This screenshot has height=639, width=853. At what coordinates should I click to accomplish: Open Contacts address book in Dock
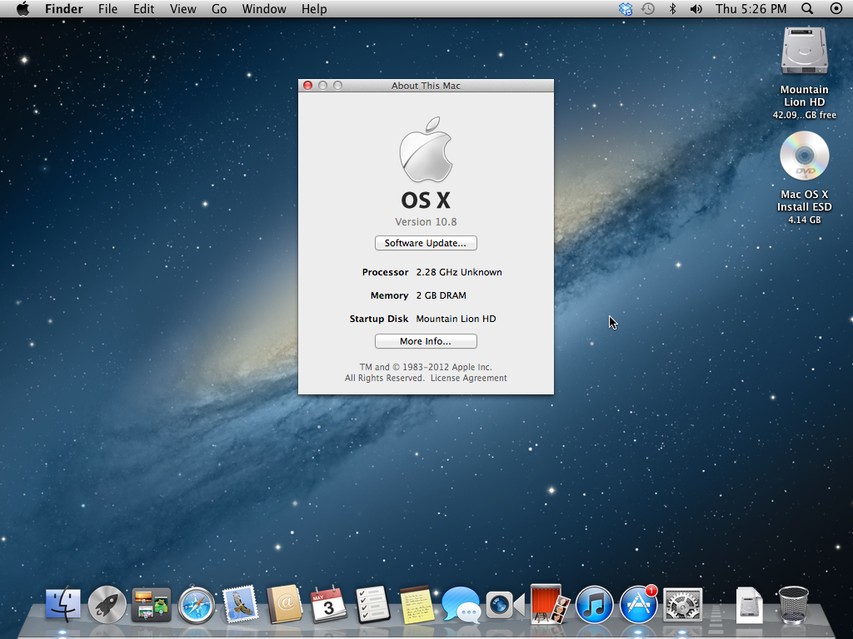284,604
